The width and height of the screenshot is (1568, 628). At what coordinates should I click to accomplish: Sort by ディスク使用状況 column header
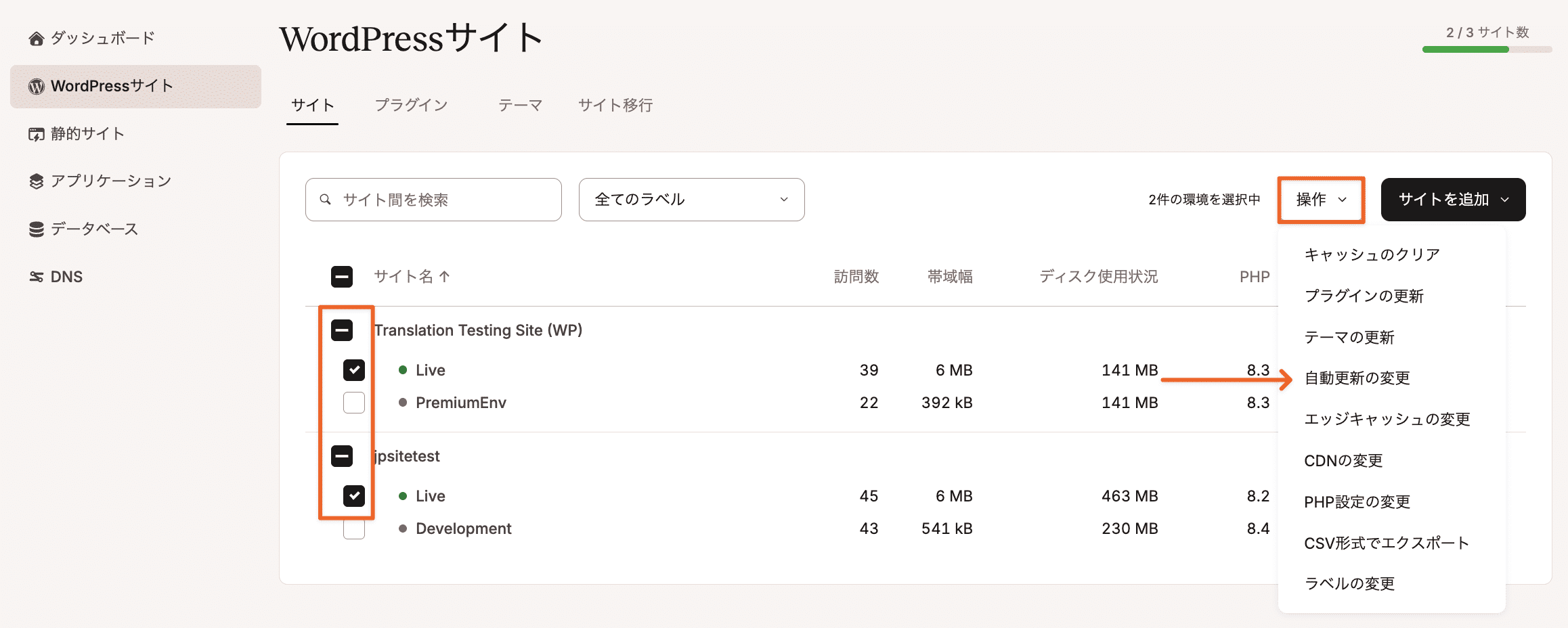pos(1098,276)
